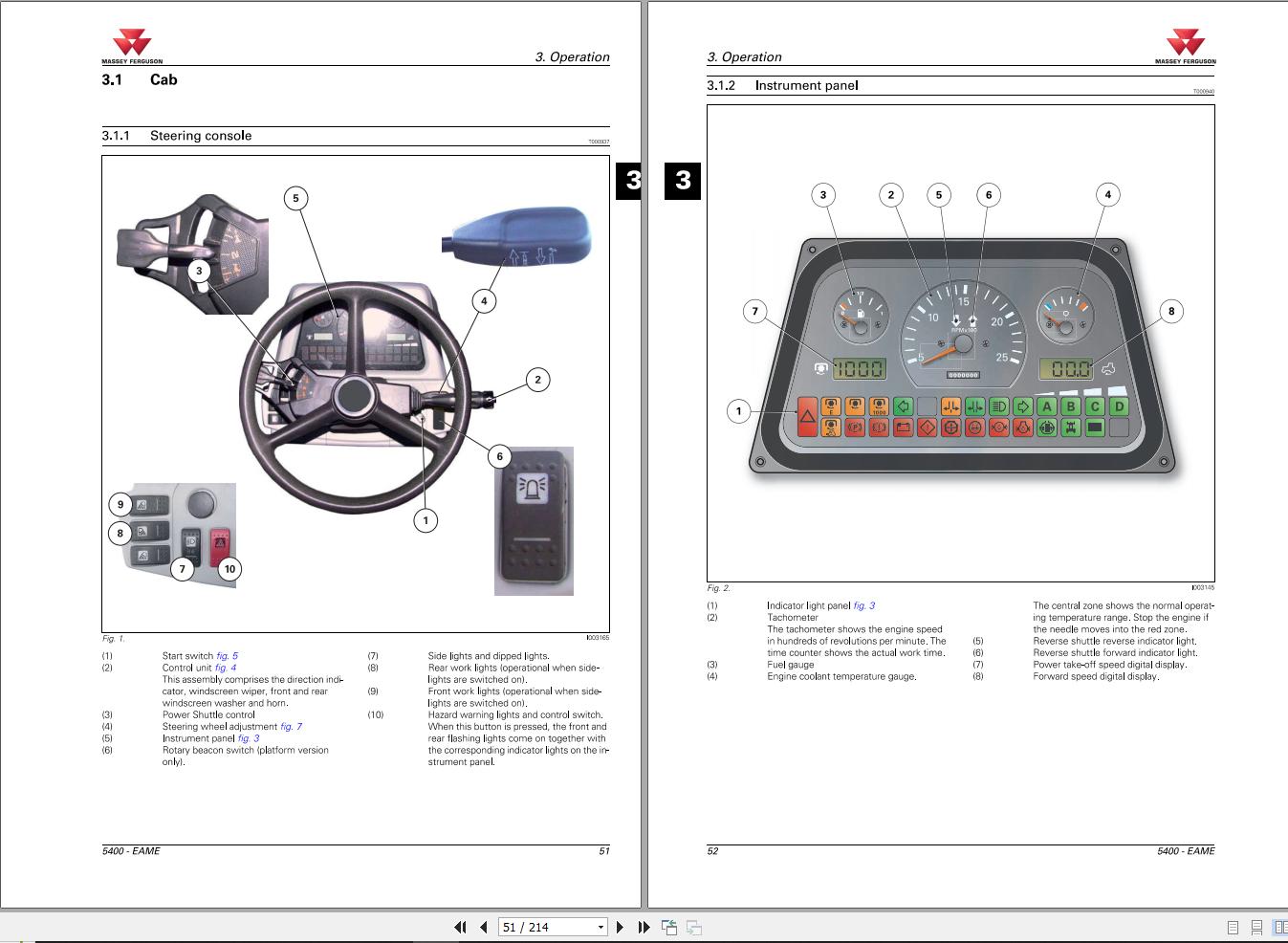The height and width of the screenshot is (943, 1288).
Task: Click the '5400 - EAME' footer on page 52
Action: pyautogui.click(x=1186, y=851)
